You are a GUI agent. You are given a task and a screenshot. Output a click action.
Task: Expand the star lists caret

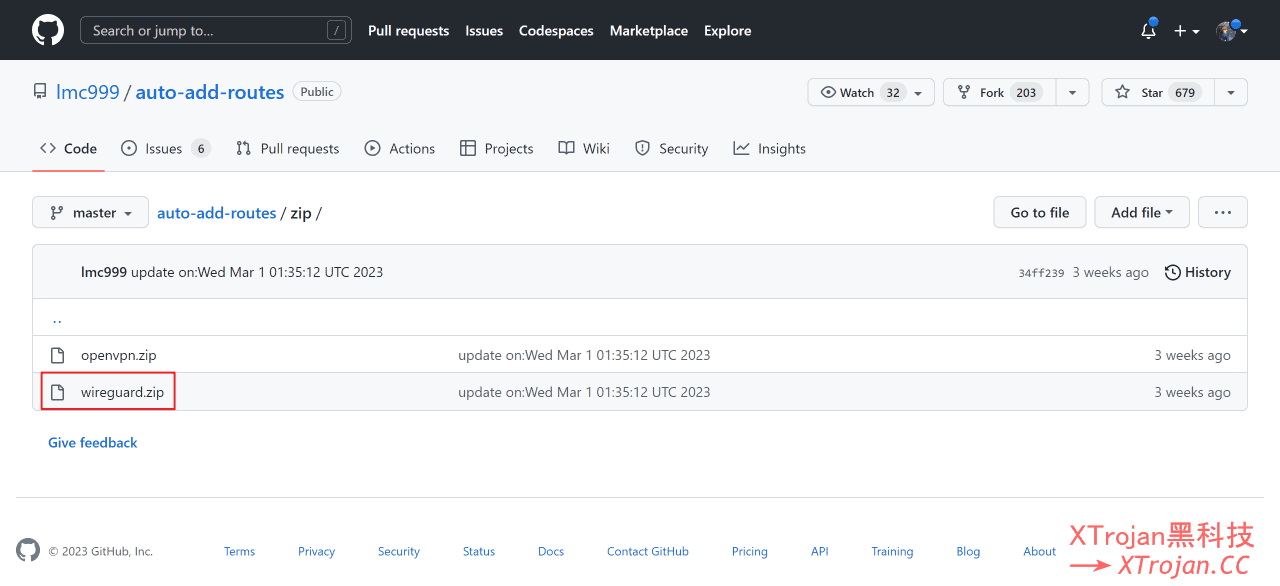pos(1231,92)
